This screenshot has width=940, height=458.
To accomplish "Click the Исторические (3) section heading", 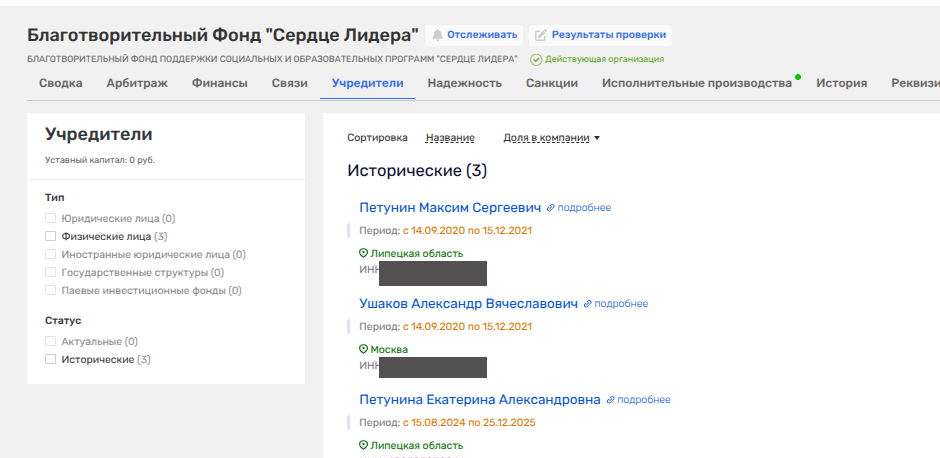I will pyautogui.click(x=417, y=171).
